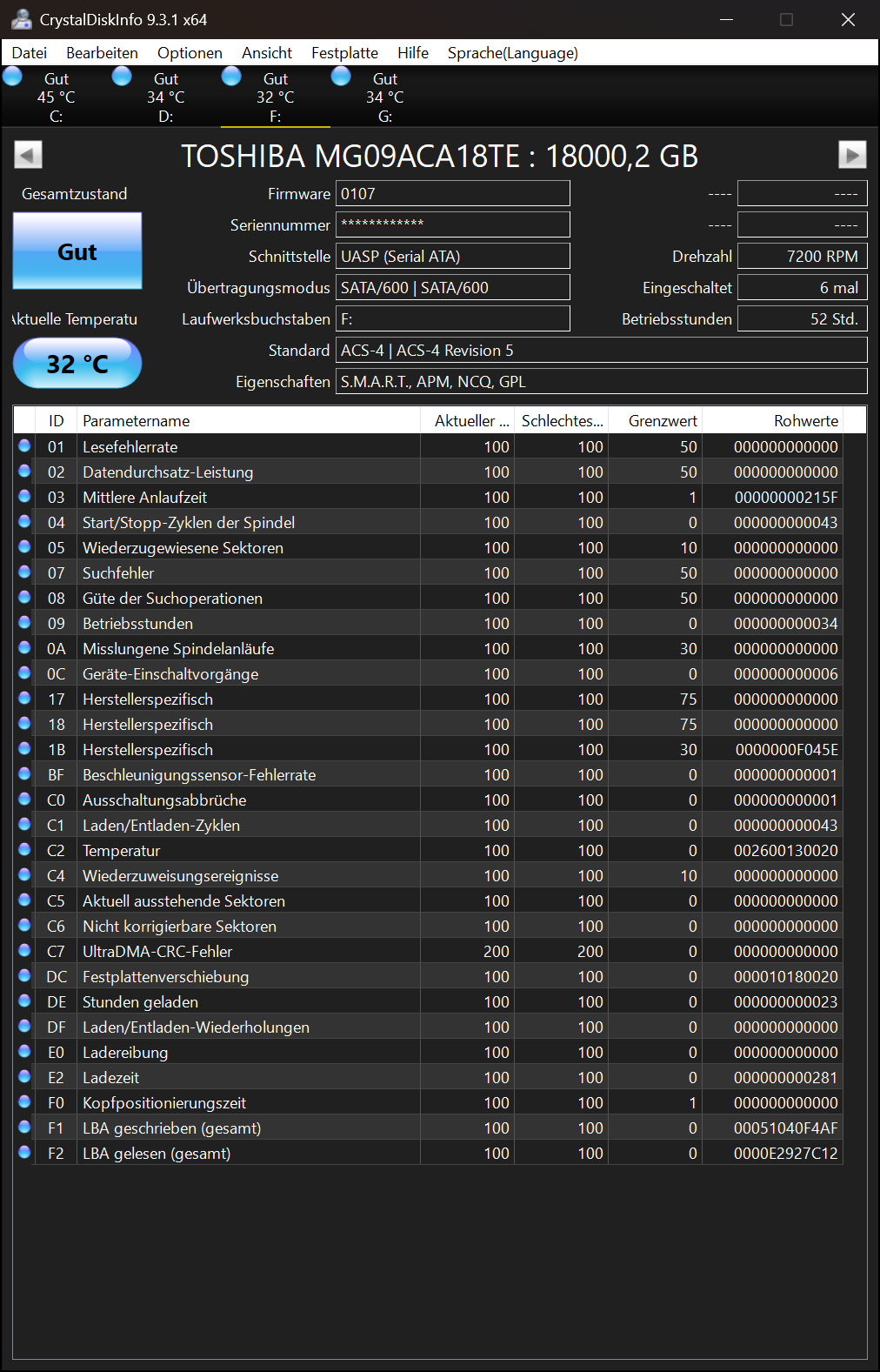The width and height of the screenshot is (880, 1372).
Task: Click the Gut health status button
Action: pos(77,251)
